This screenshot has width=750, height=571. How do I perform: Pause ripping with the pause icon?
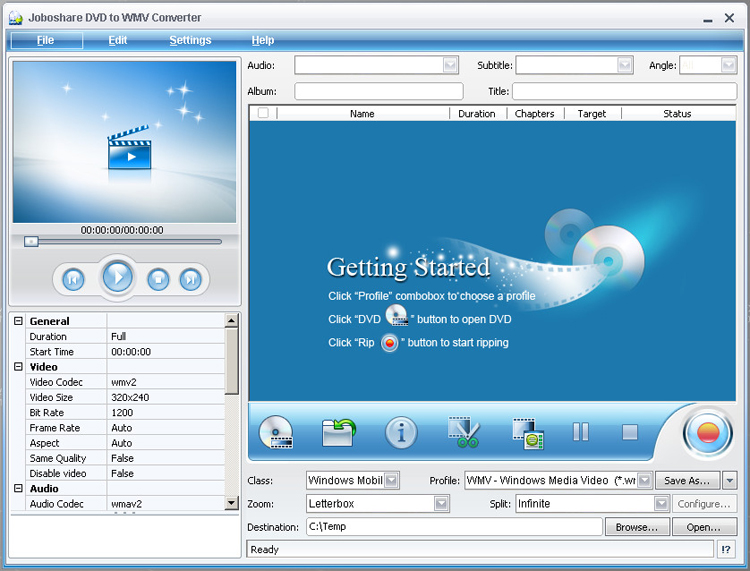point(581,432)
